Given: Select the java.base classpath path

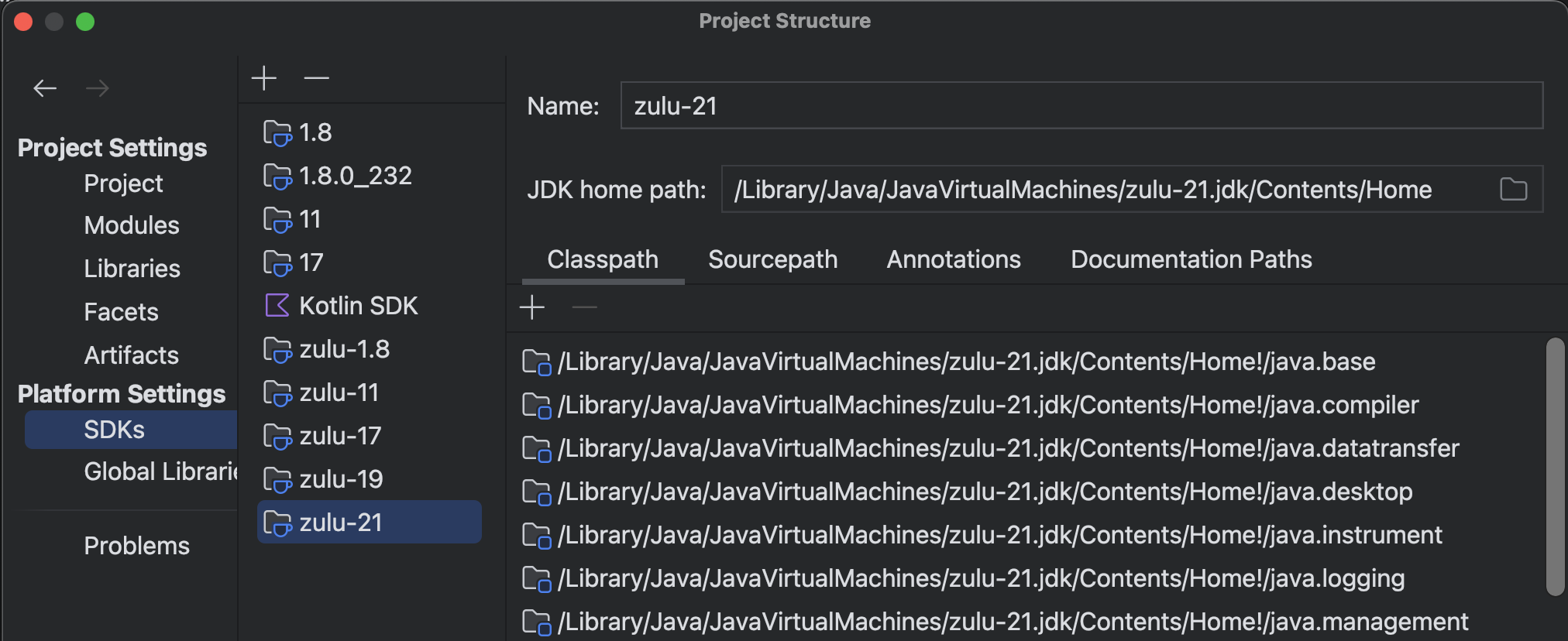Looking at the screenshot, I should point(966,362).
